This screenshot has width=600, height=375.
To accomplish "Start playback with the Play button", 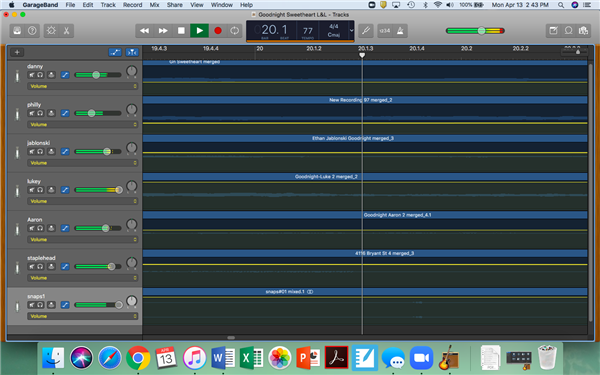I will 199,31.
